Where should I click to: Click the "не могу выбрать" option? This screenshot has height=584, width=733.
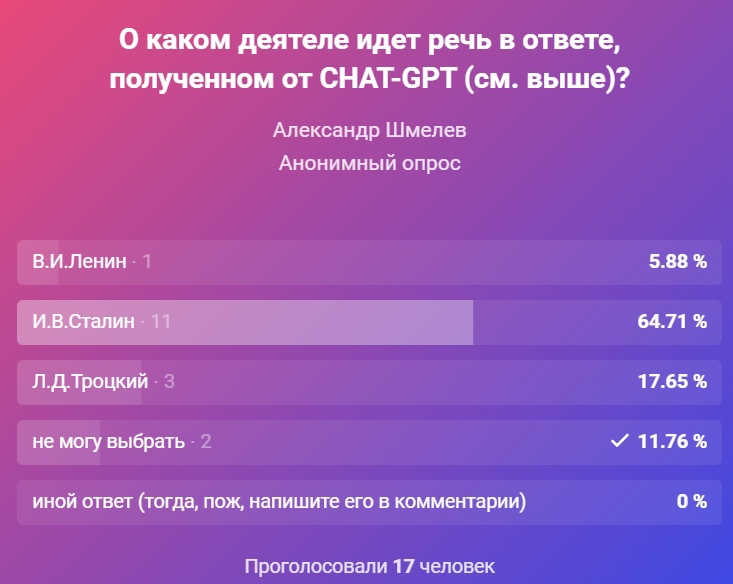point(369,442)
